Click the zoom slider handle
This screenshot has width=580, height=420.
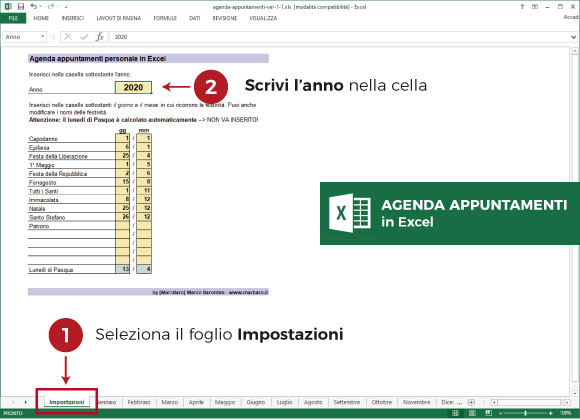coord(525,413)
